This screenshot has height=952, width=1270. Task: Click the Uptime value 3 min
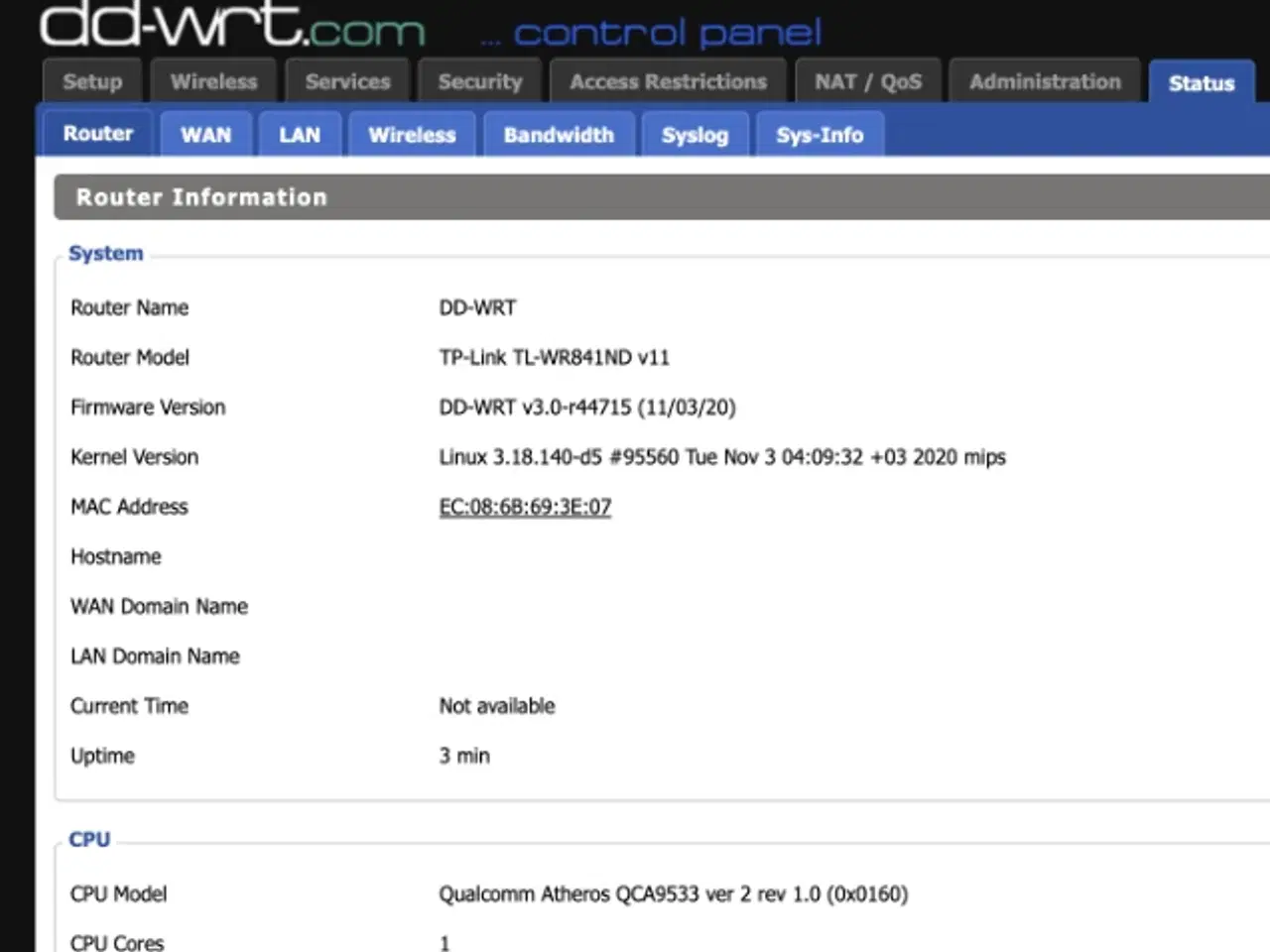[464, 756]
